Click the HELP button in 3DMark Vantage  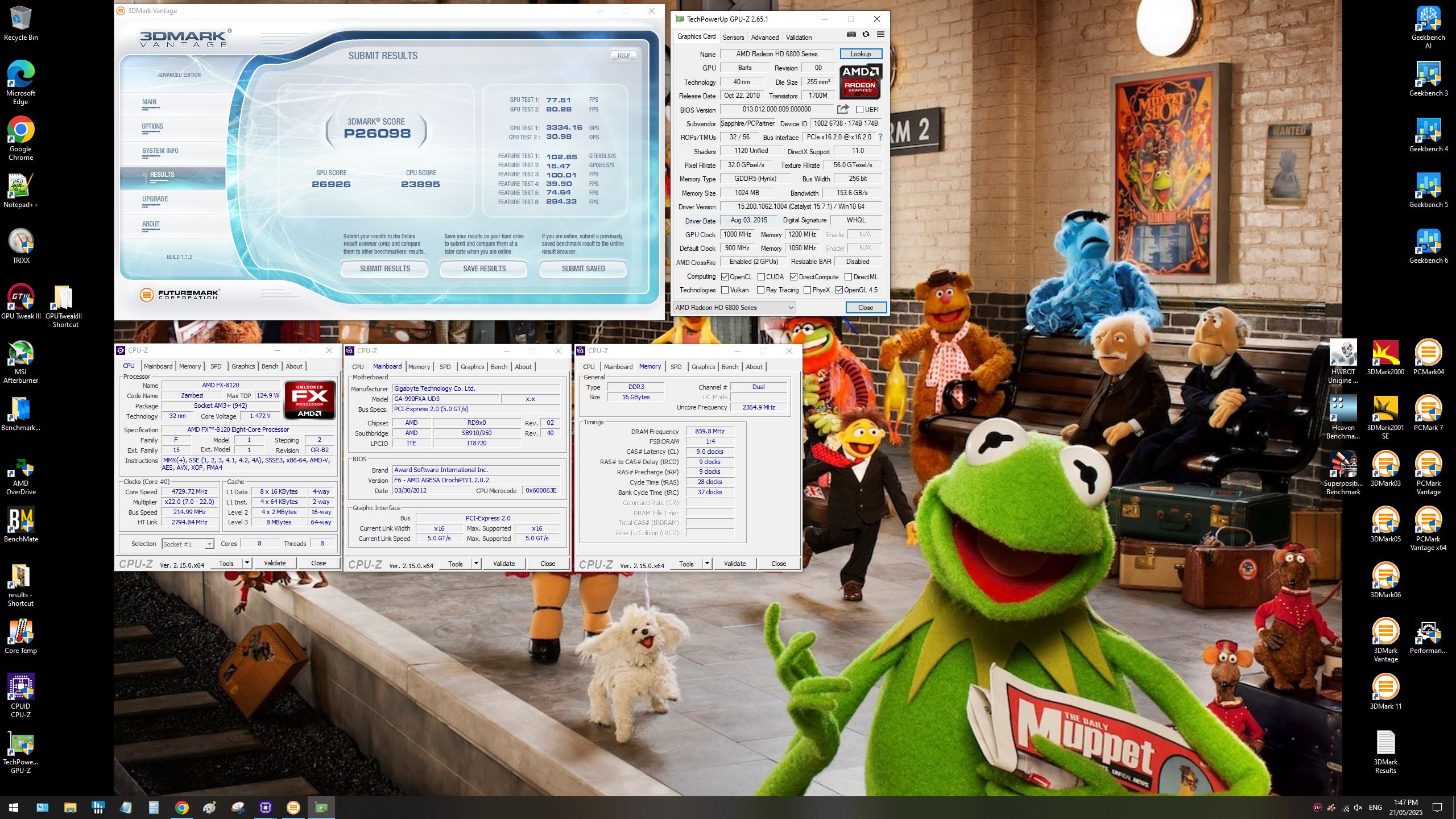coord(623,56)
